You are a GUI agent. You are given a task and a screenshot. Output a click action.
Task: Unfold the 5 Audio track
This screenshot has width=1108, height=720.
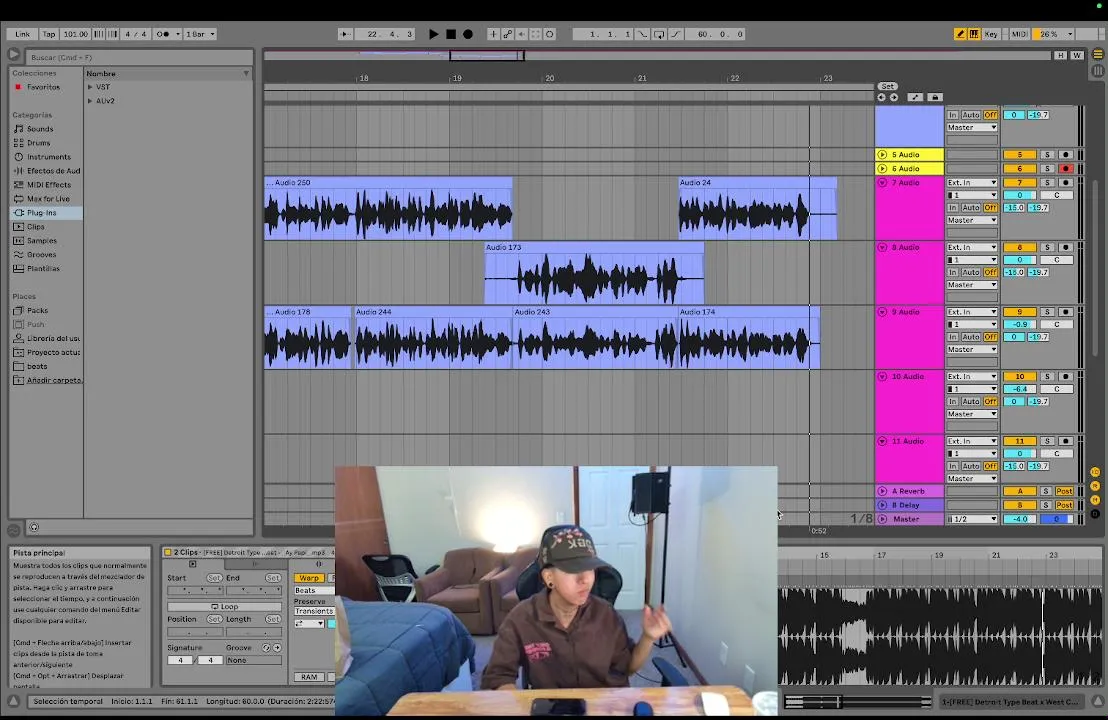pos(882,155)
